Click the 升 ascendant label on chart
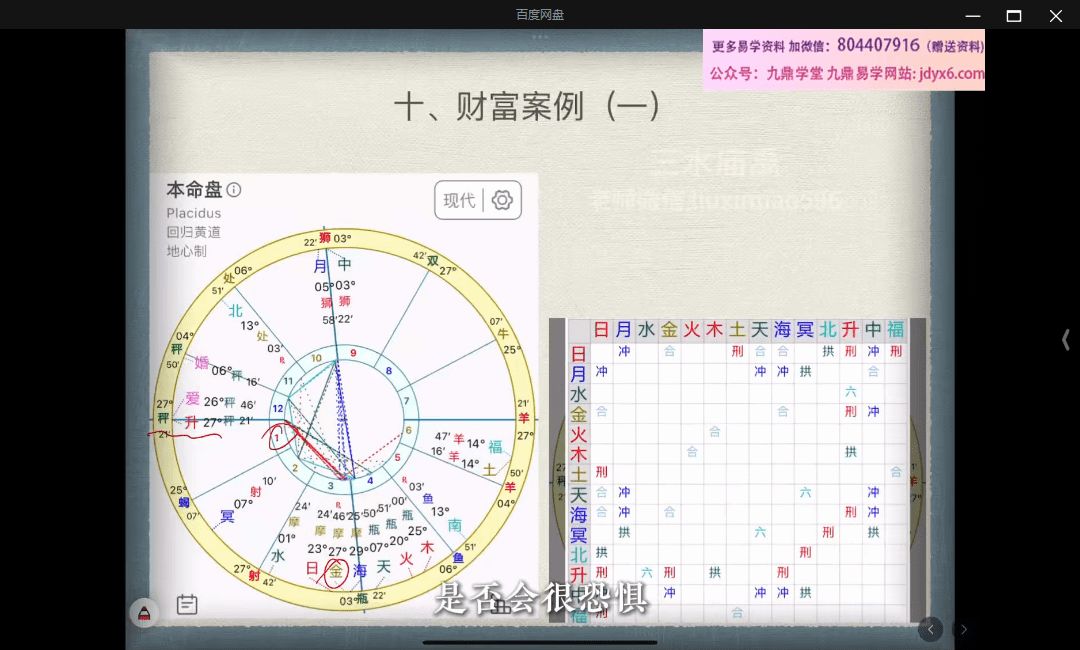This screenshot has width=1080, height=650. coord(192,422)
